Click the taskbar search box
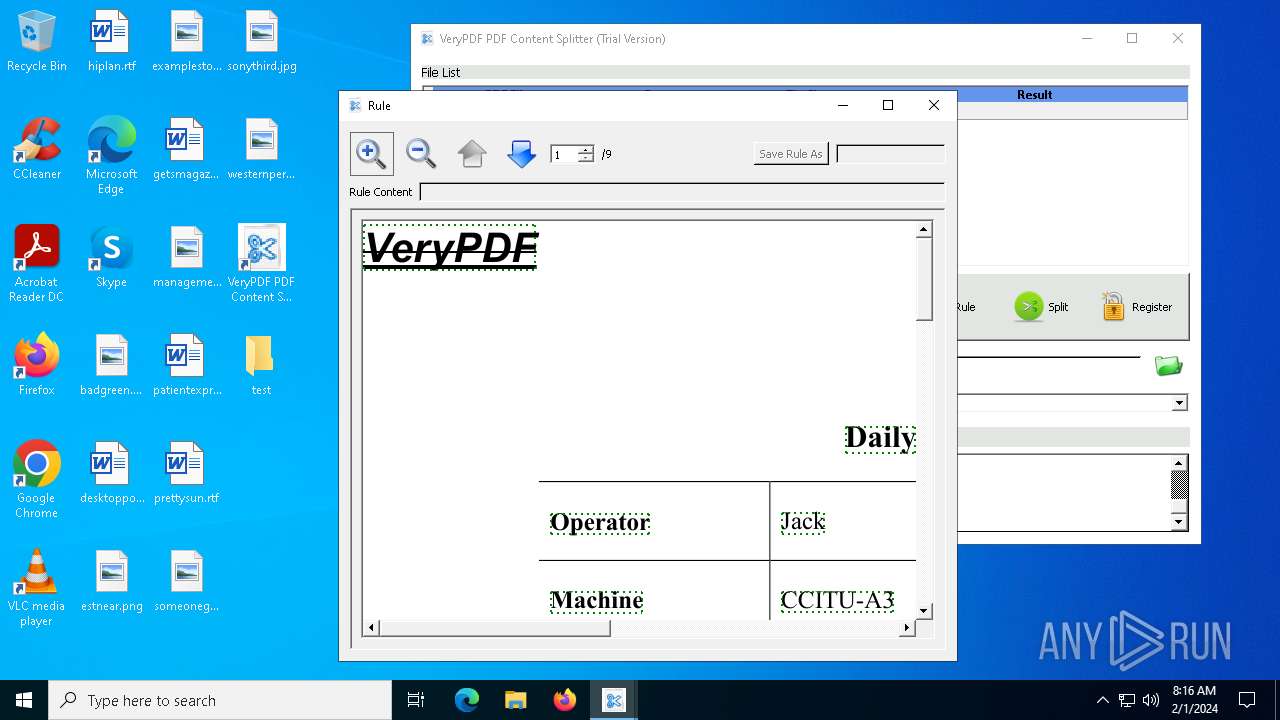This screenshot has height=720, width=1280. click(220, 700)
